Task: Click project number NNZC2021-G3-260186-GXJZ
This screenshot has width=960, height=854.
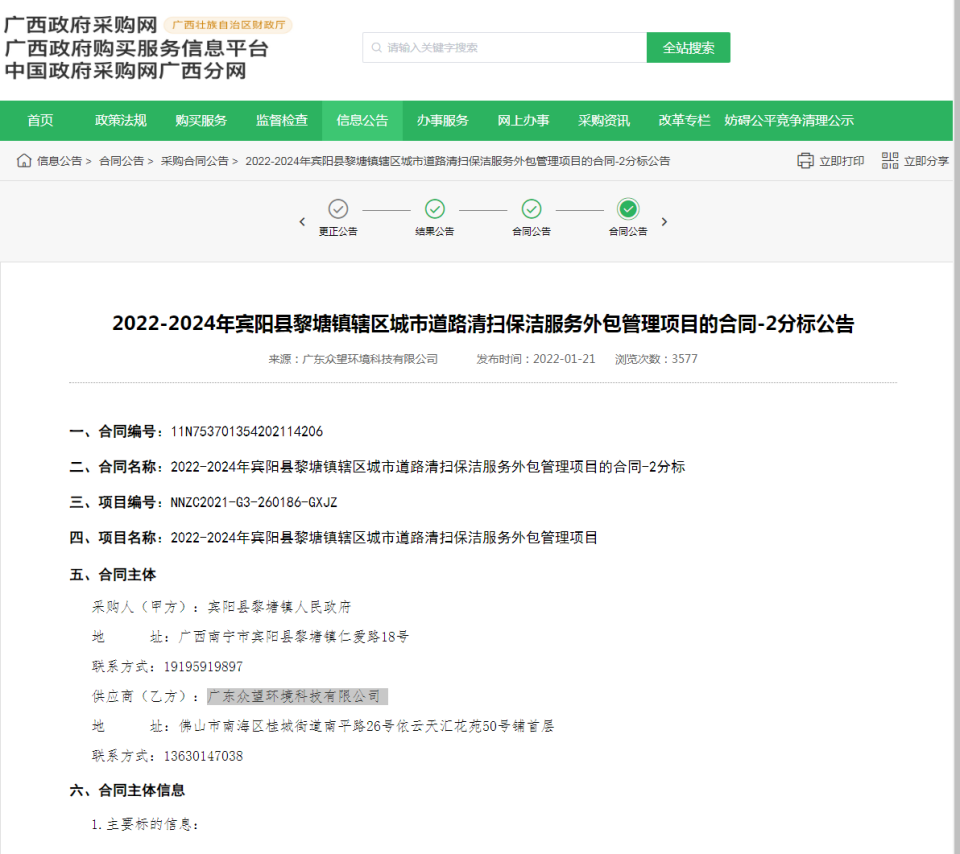Action: tap(253, 503)
